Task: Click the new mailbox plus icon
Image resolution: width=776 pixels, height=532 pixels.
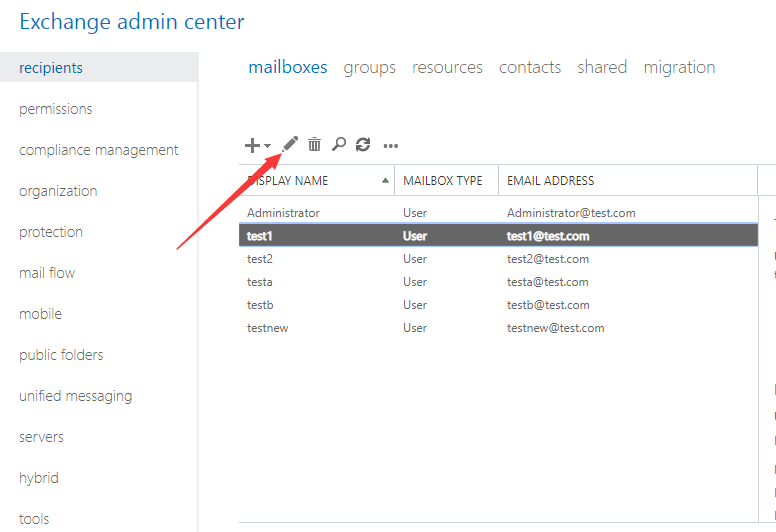Action: tap(252, 145)
